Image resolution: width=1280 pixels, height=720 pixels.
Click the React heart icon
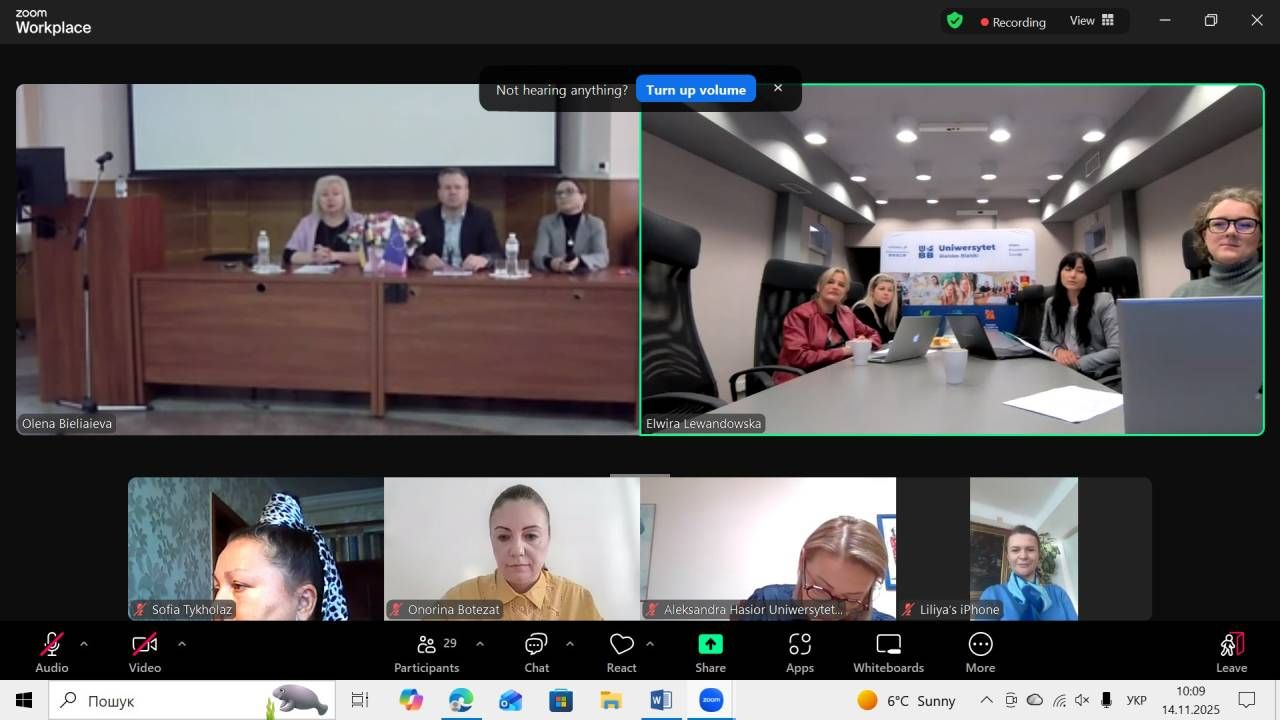click(621, 652)
